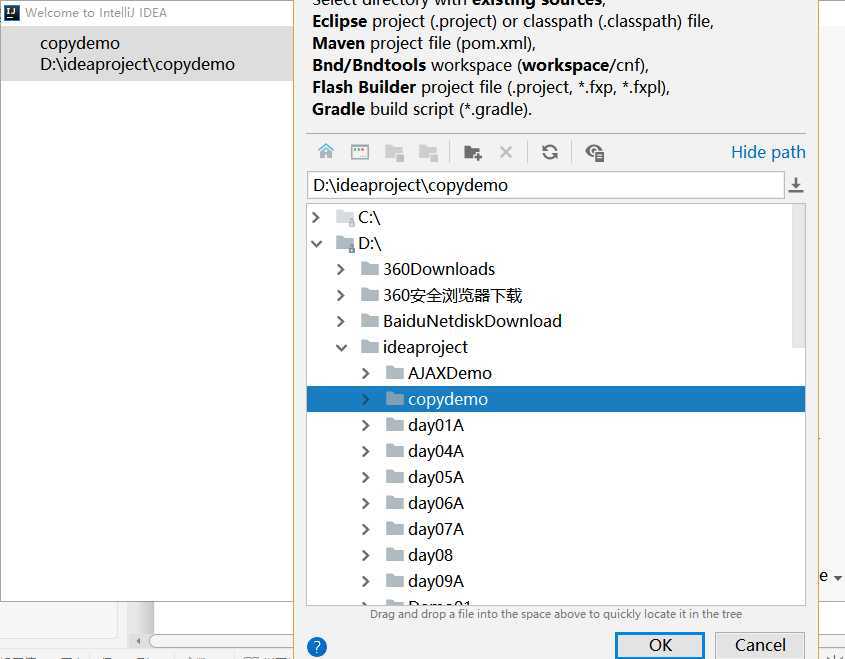
Task: Expand the AJAXDemo folder
Action: pyautogui.click(x=366, y=373)
